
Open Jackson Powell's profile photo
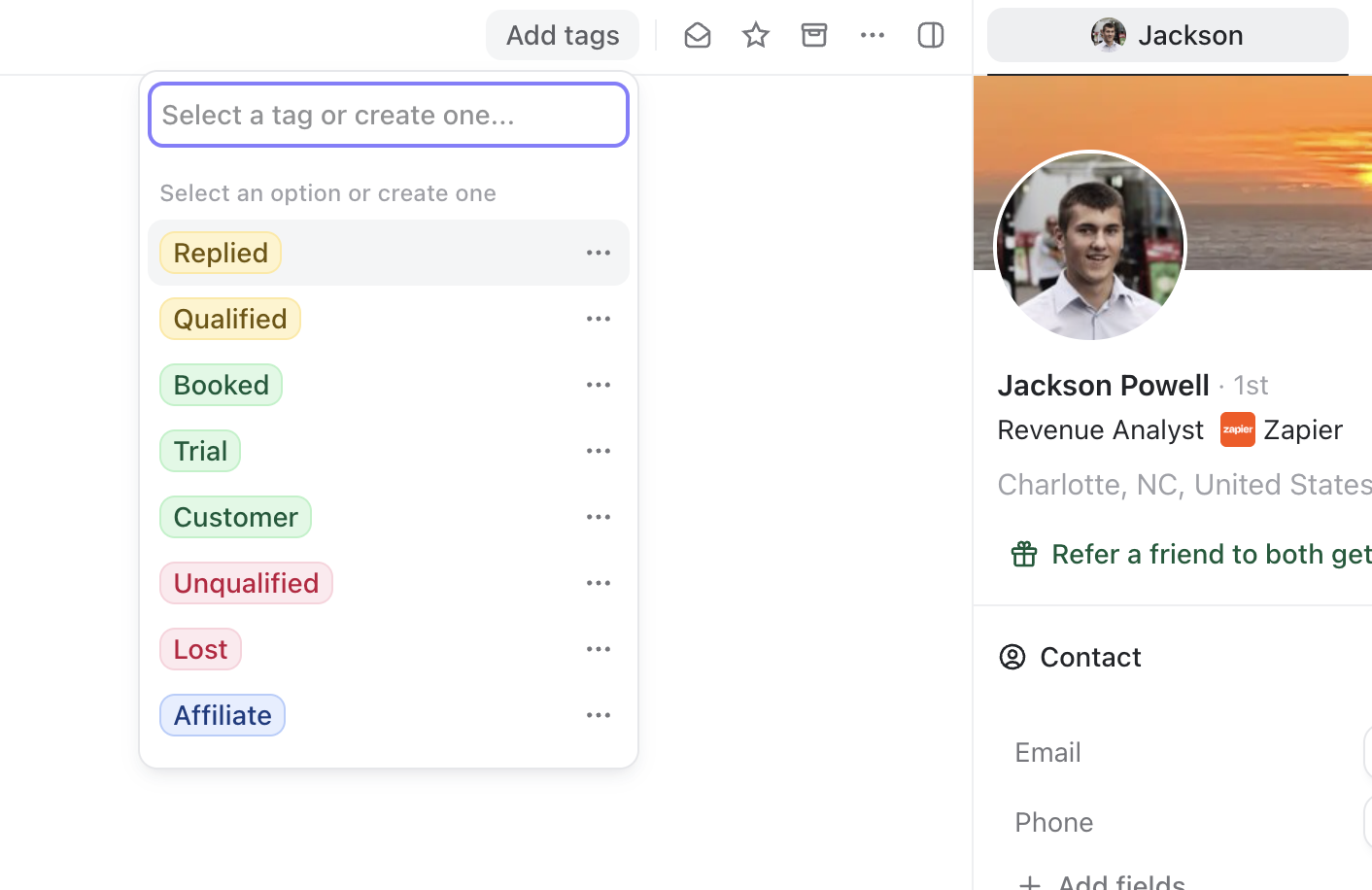(x=1090, y=246)
